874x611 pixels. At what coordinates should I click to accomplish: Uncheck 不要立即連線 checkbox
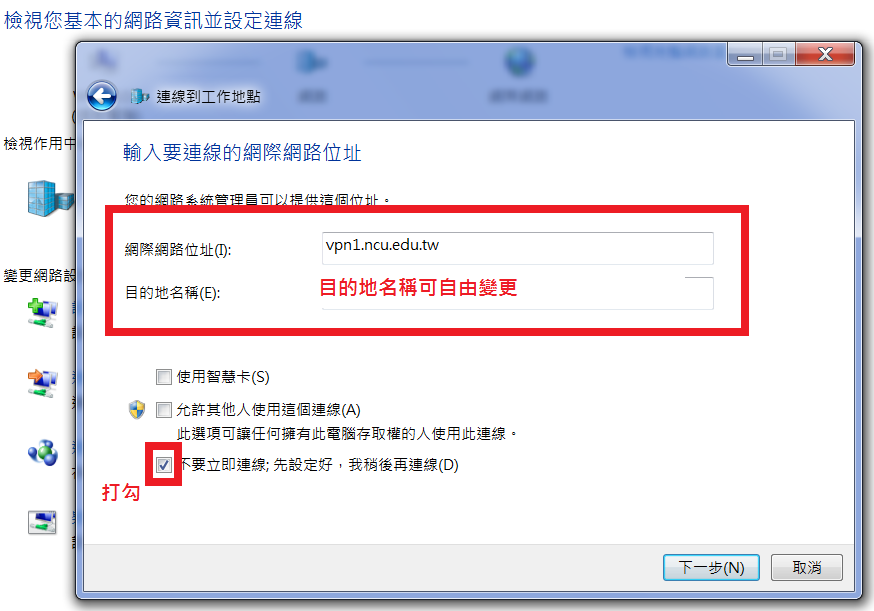click(163, 464)
